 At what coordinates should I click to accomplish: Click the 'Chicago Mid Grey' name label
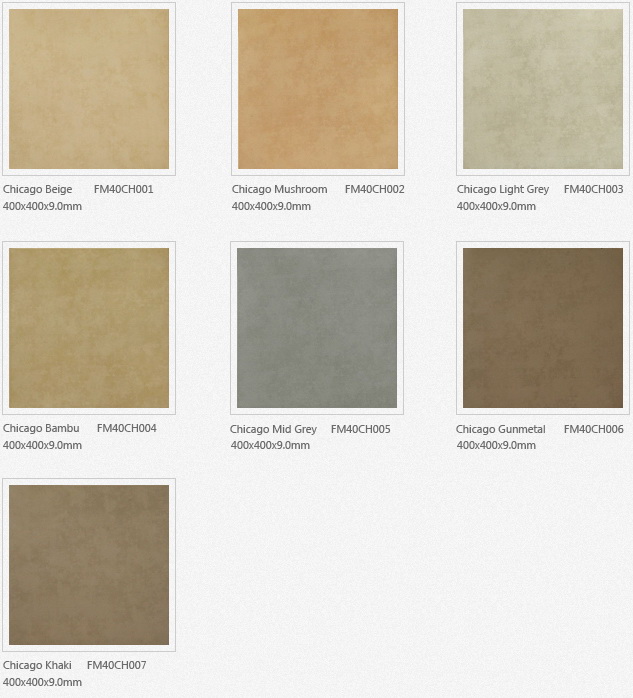click(273, 430)
